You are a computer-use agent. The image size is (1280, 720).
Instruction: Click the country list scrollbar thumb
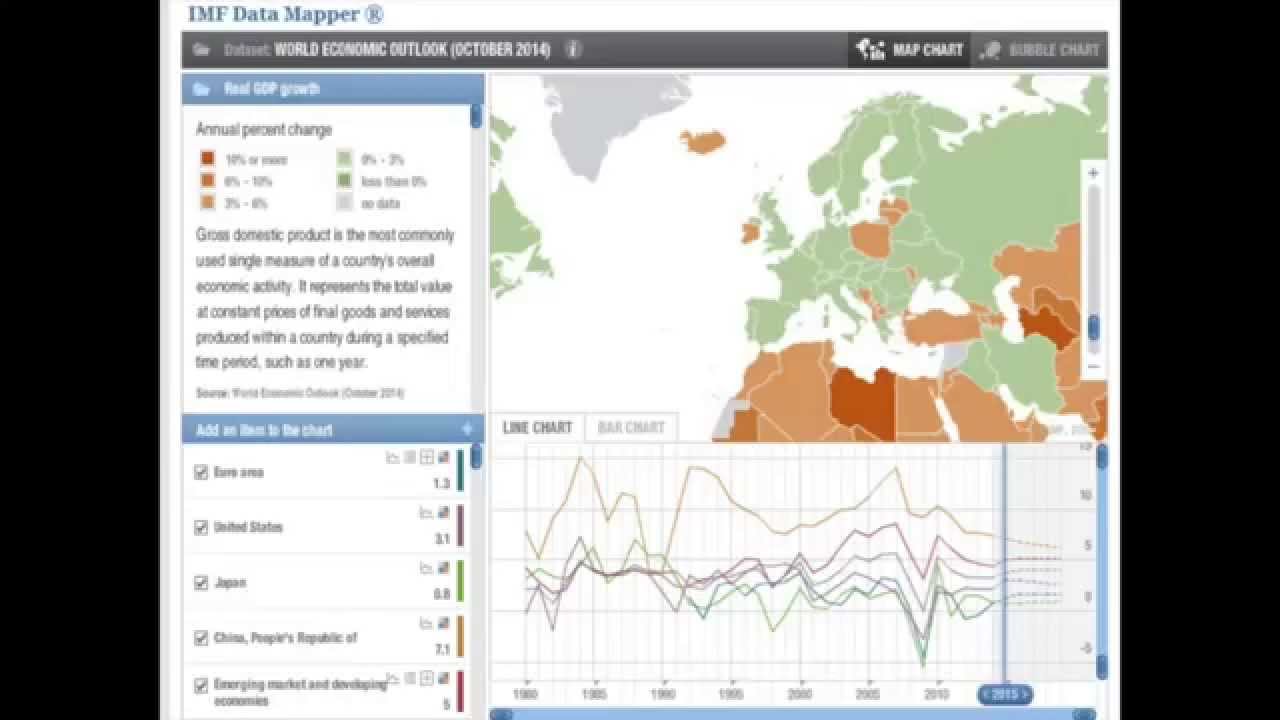(476, 456)
